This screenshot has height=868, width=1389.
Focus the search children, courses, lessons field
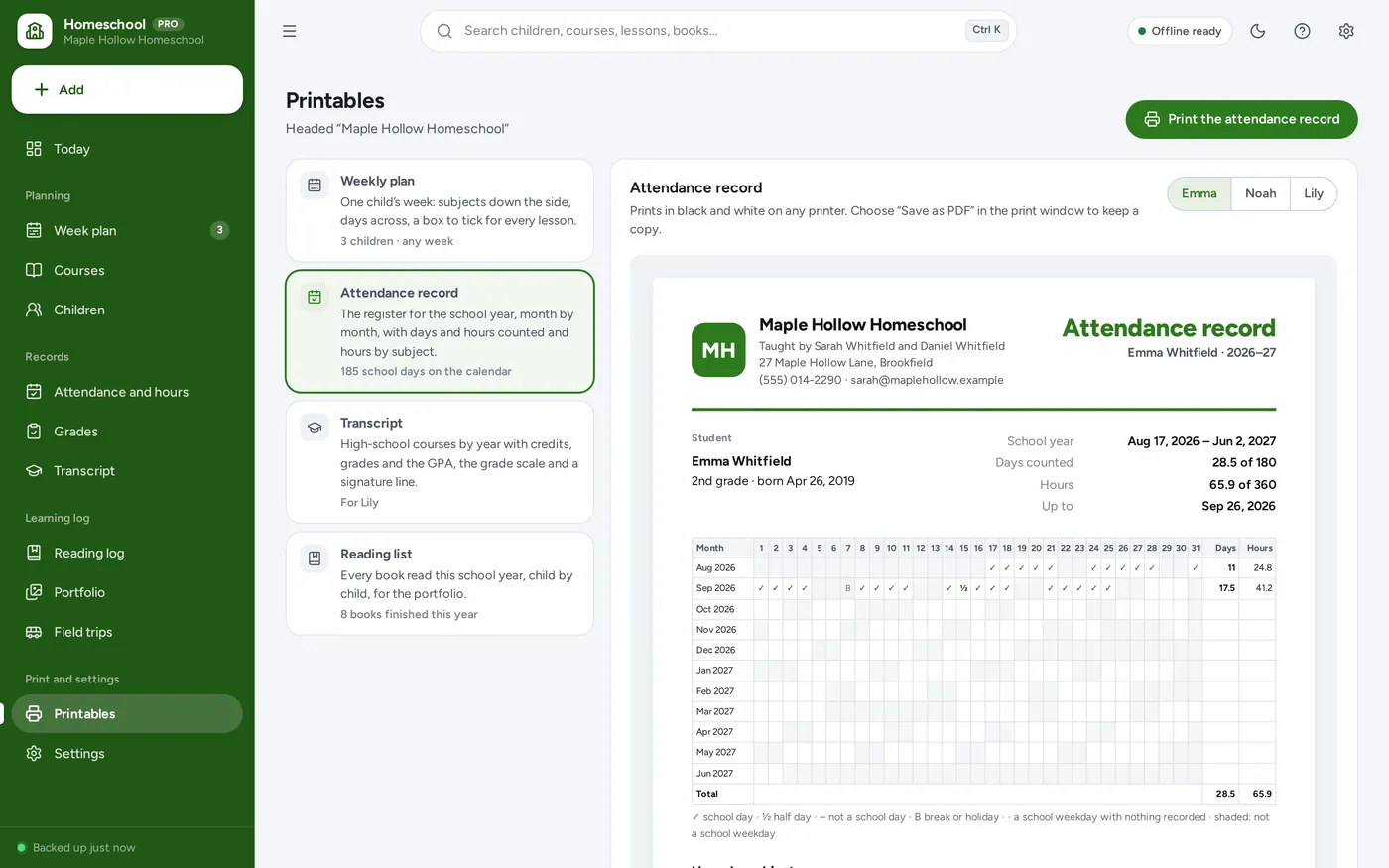coord(718,31)
